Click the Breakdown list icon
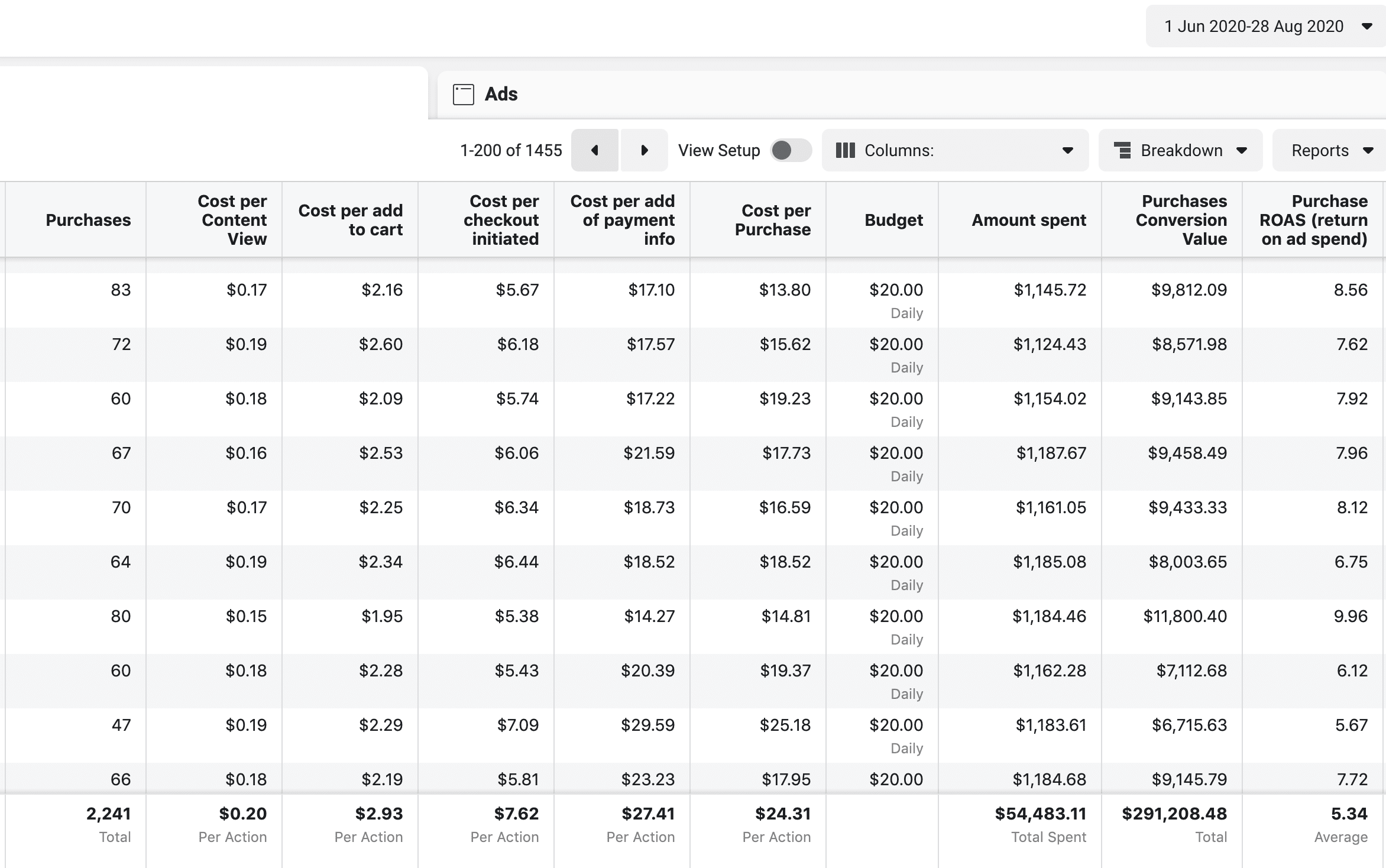This screenshot has height=868, width=1386. coord(1122,151)
